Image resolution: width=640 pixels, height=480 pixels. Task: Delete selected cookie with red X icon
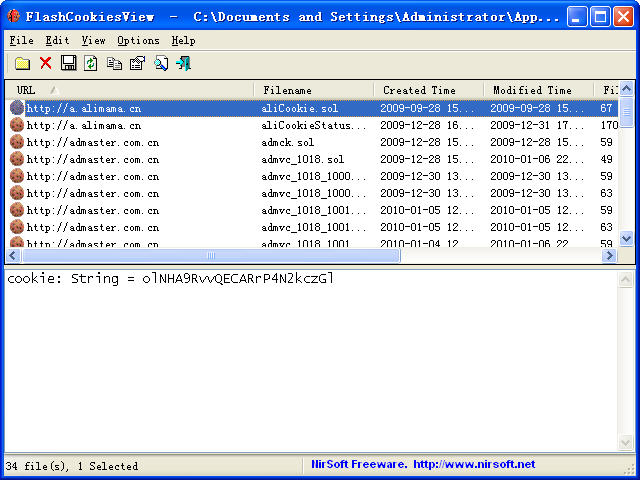(x=45, y=63)
